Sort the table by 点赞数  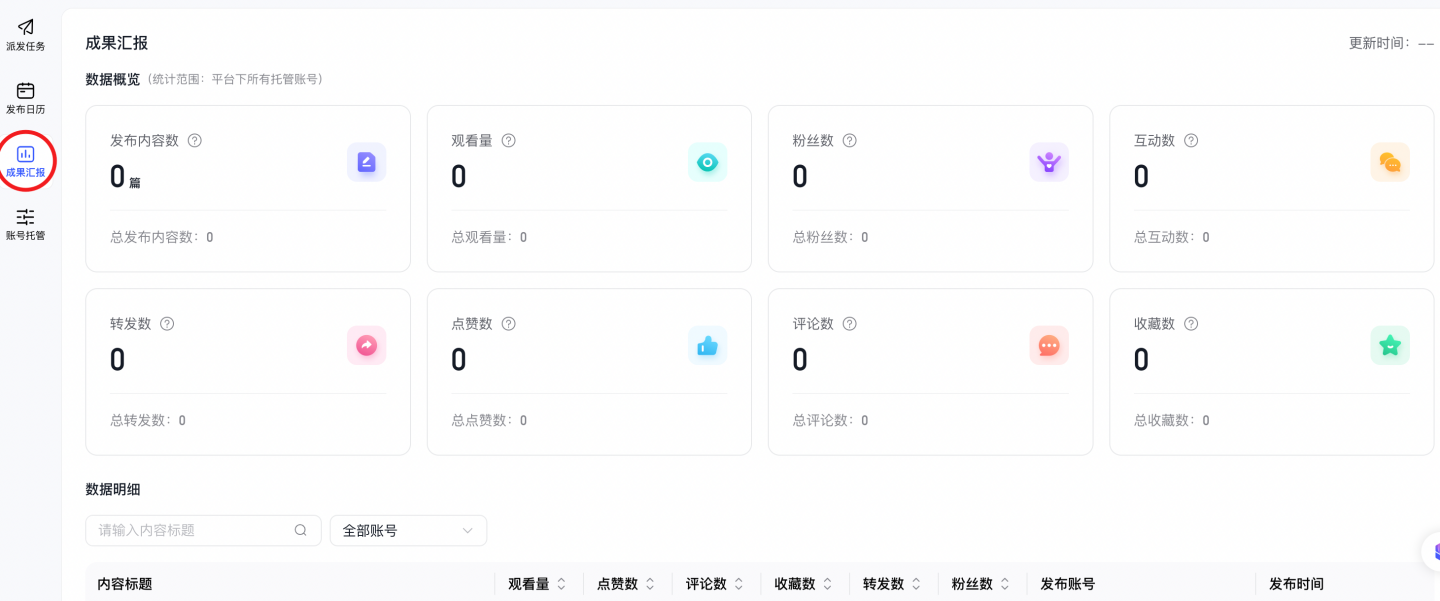pos(650,584)
